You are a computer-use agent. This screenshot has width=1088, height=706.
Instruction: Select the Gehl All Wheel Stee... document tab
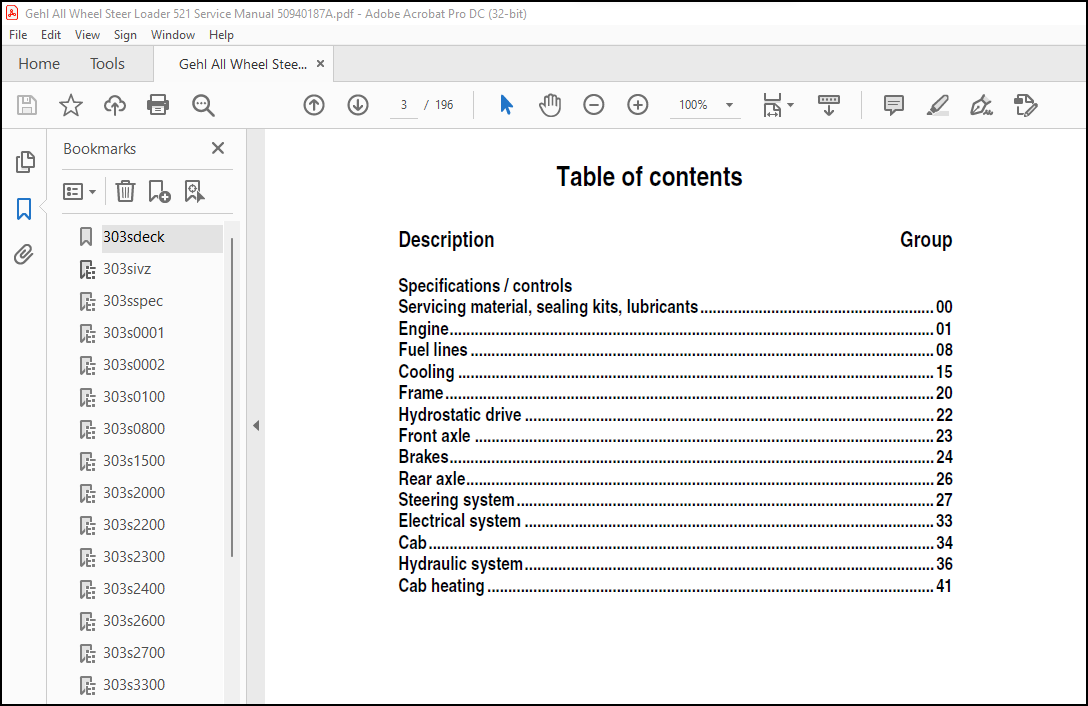243,65
